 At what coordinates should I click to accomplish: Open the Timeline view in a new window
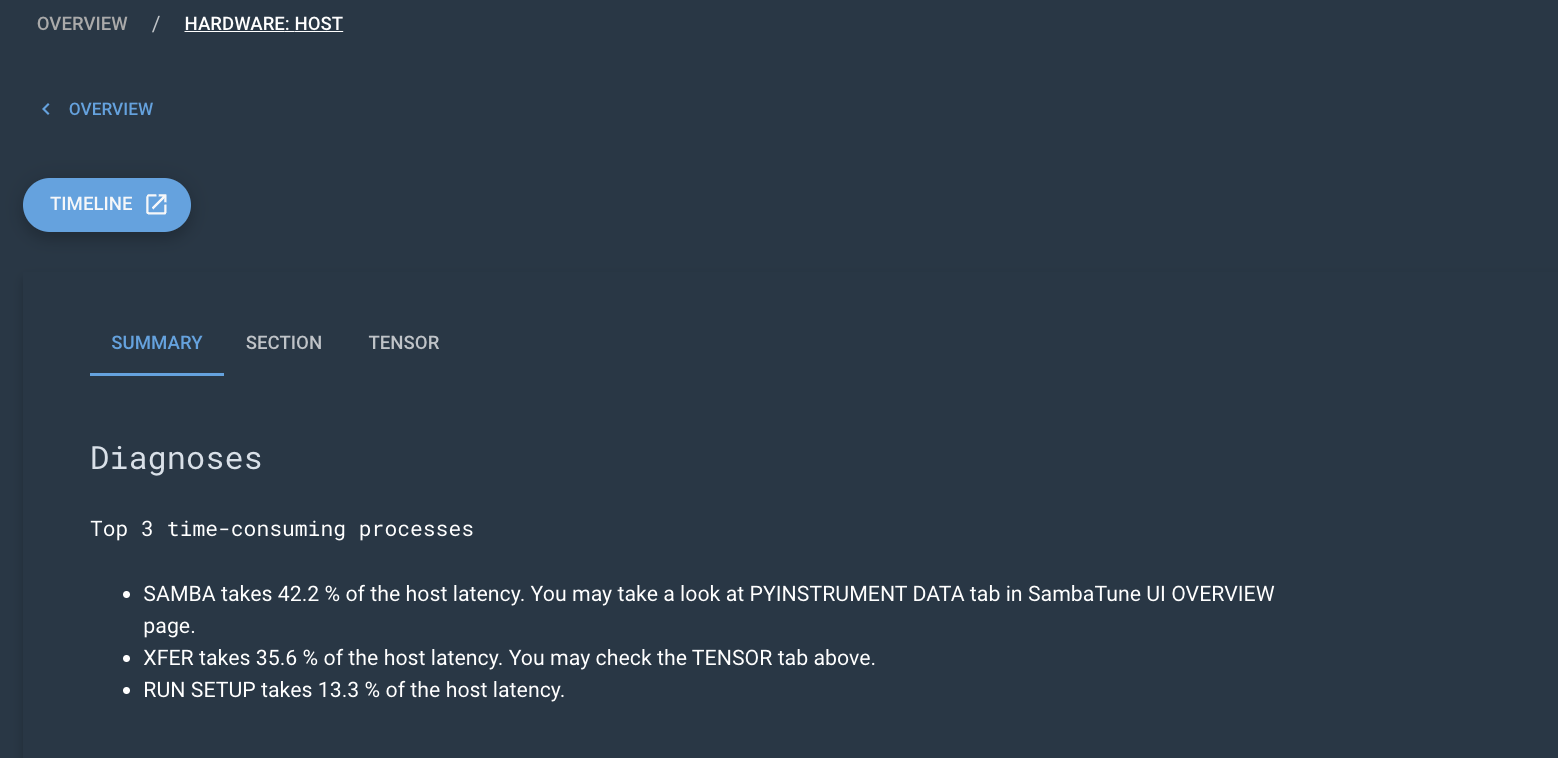tap(107, 204)
